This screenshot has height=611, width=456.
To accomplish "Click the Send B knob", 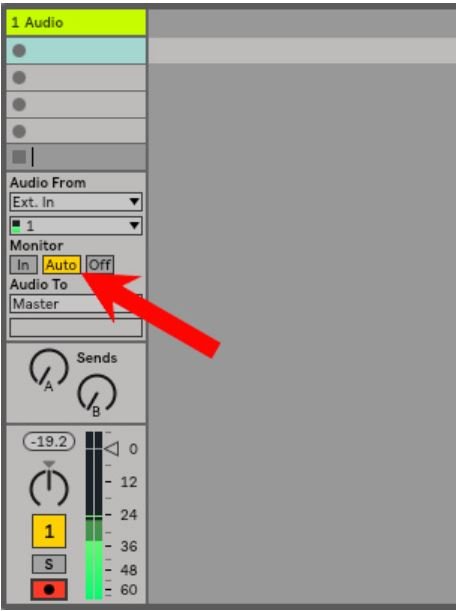I will 97,394.
